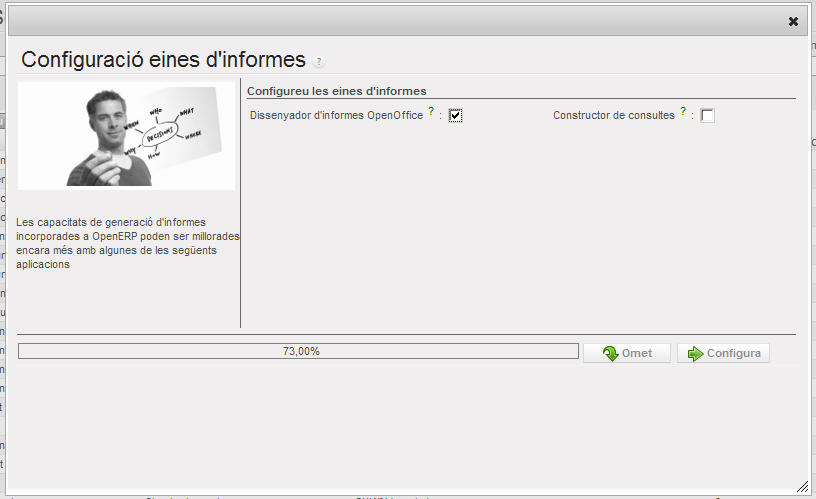Click the help icon beside the dialog title
The height and width of the screenshot is (499, 816).
click(319, 62)
